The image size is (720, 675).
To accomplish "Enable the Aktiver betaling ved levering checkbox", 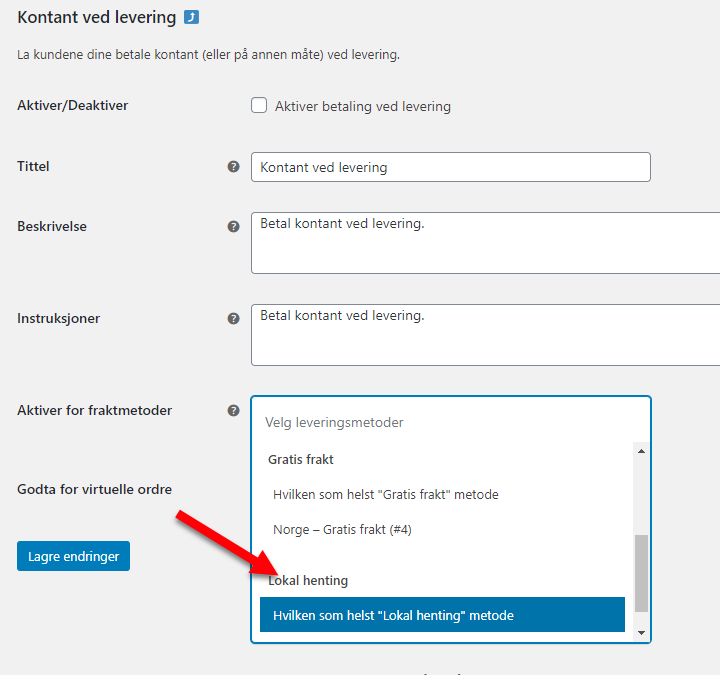I will pos(259,105).
